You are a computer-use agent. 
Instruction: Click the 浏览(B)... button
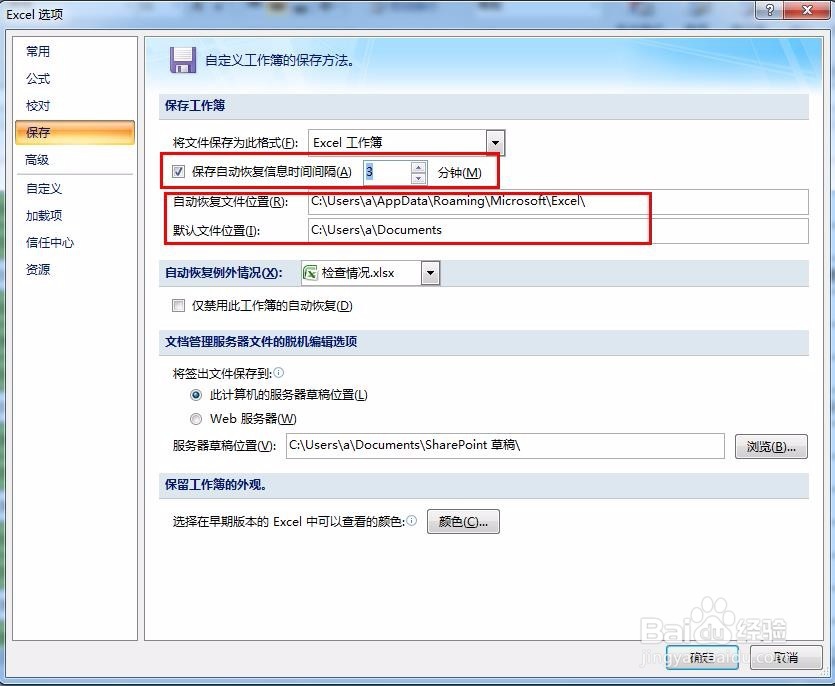(x=771, y=446)
